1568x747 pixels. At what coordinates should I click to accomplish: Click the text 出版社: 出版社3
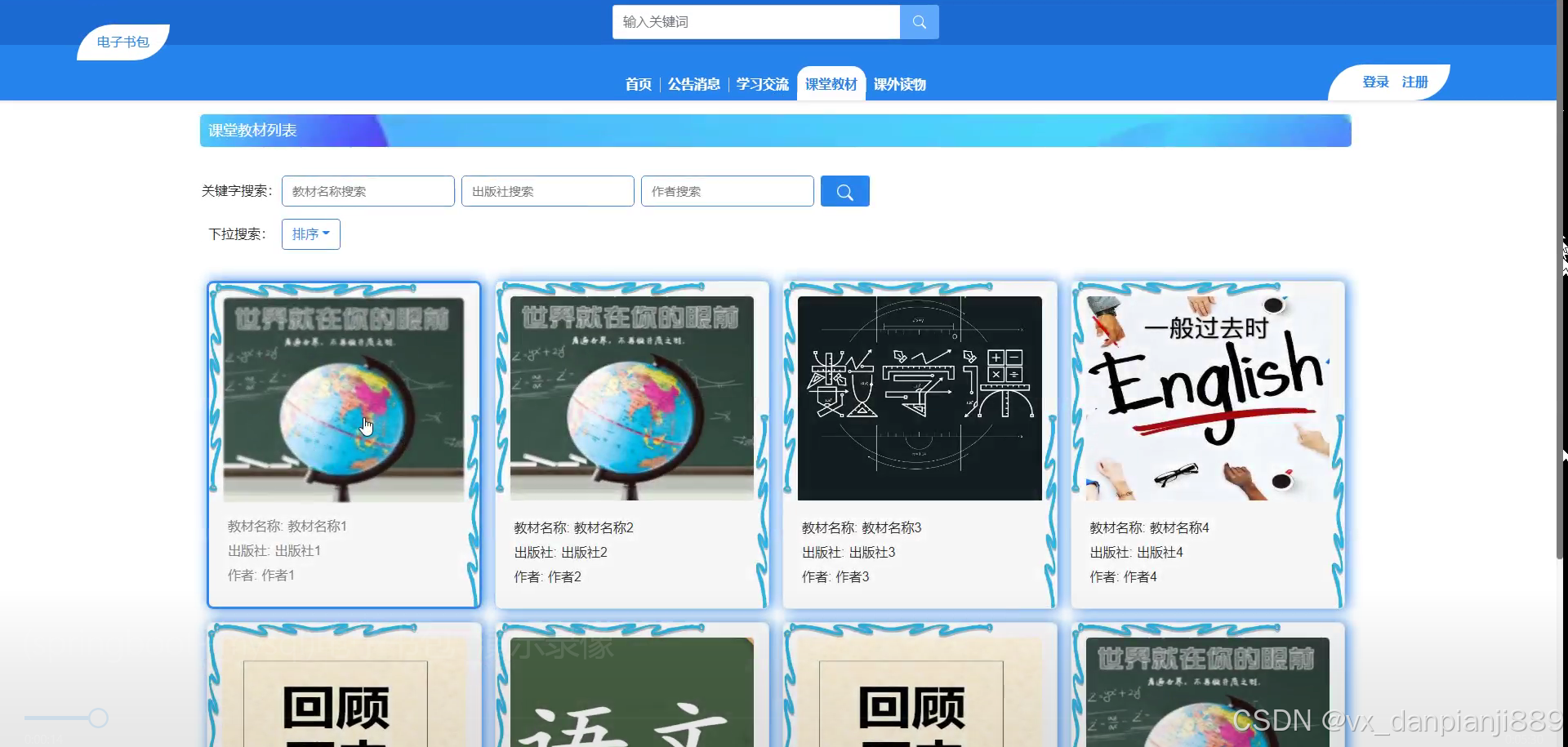coord(849,553)
